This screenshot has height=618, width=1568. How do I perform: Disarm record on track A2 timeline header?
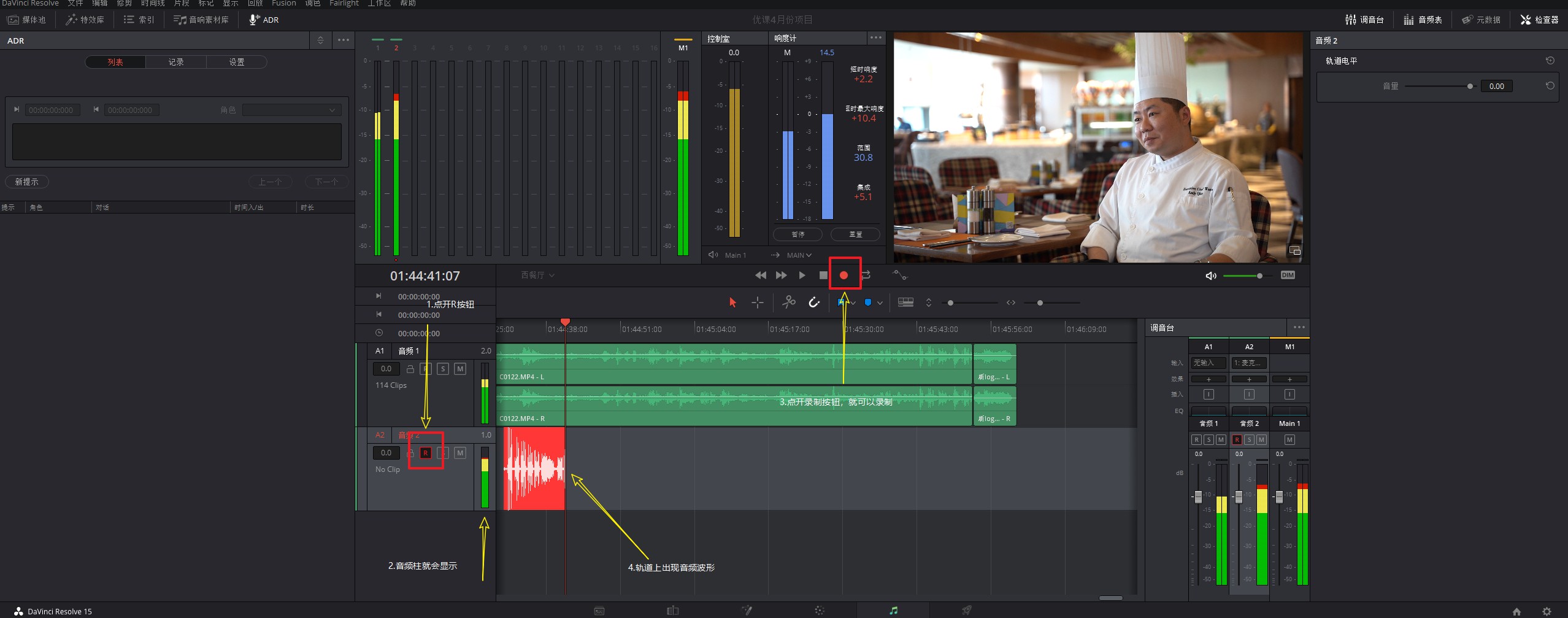(426, 453)
